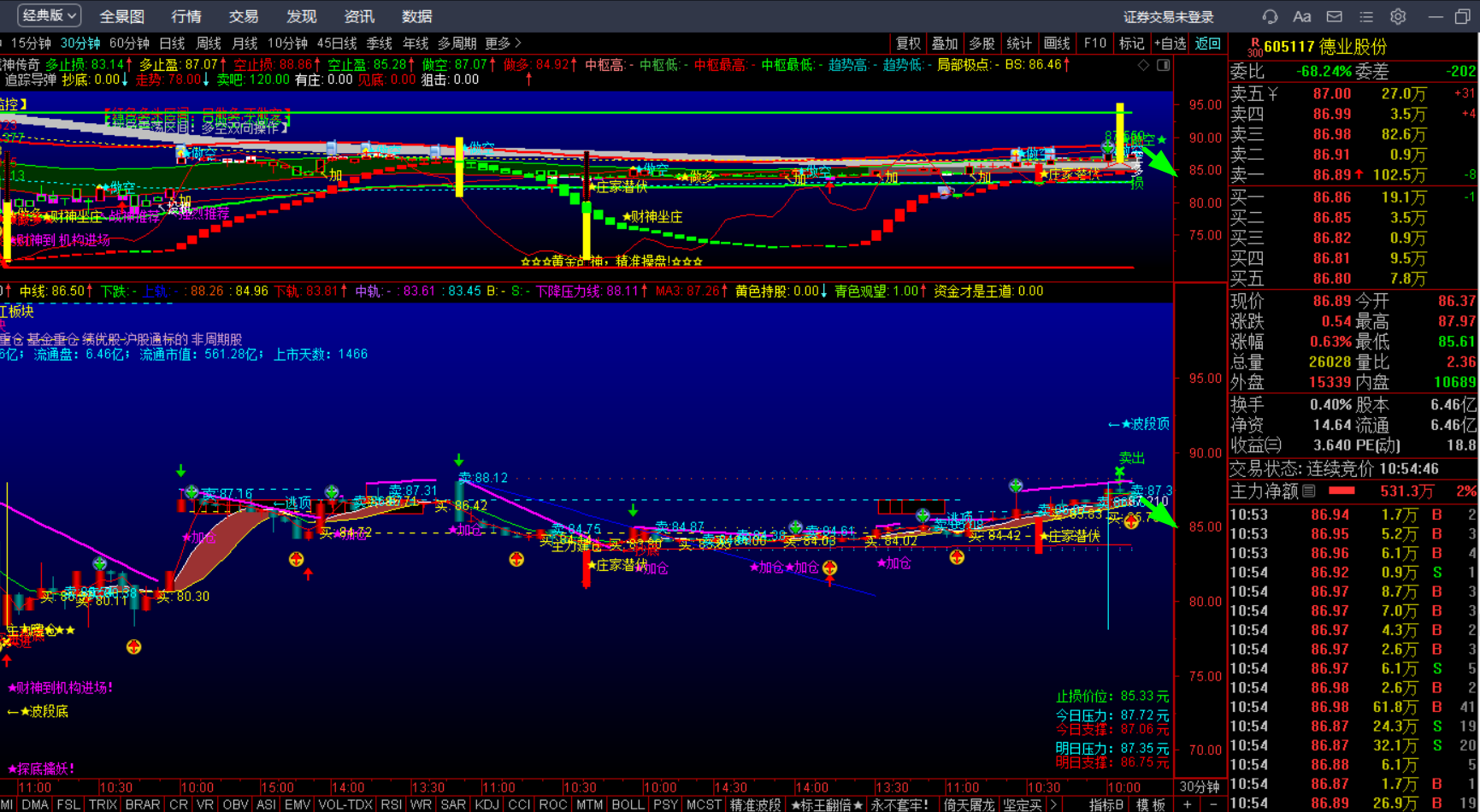
Task: Open the 交易 menu
Action: [244, 16]
